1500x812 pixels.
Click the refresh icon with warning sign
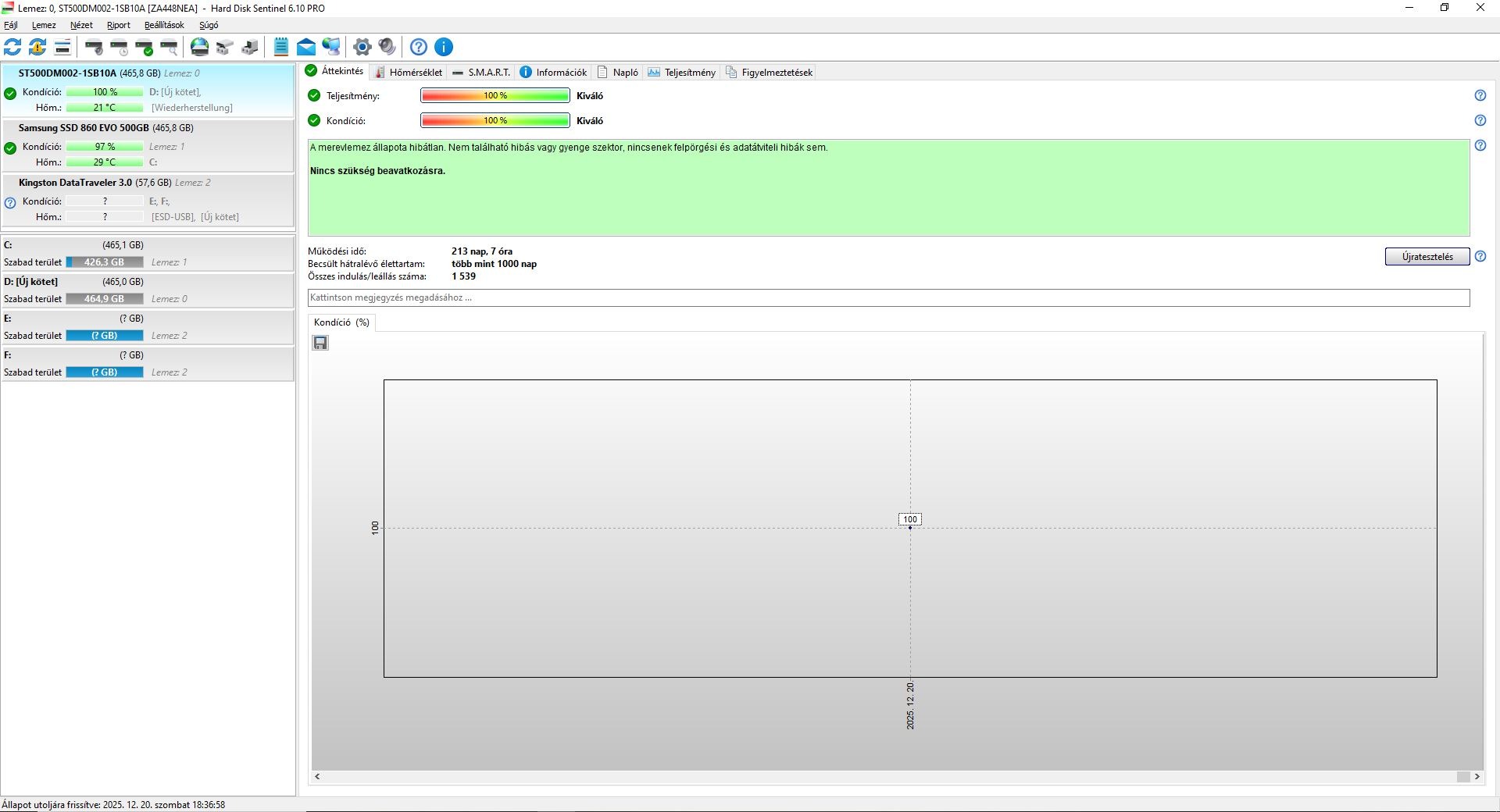tap(37, 47)
